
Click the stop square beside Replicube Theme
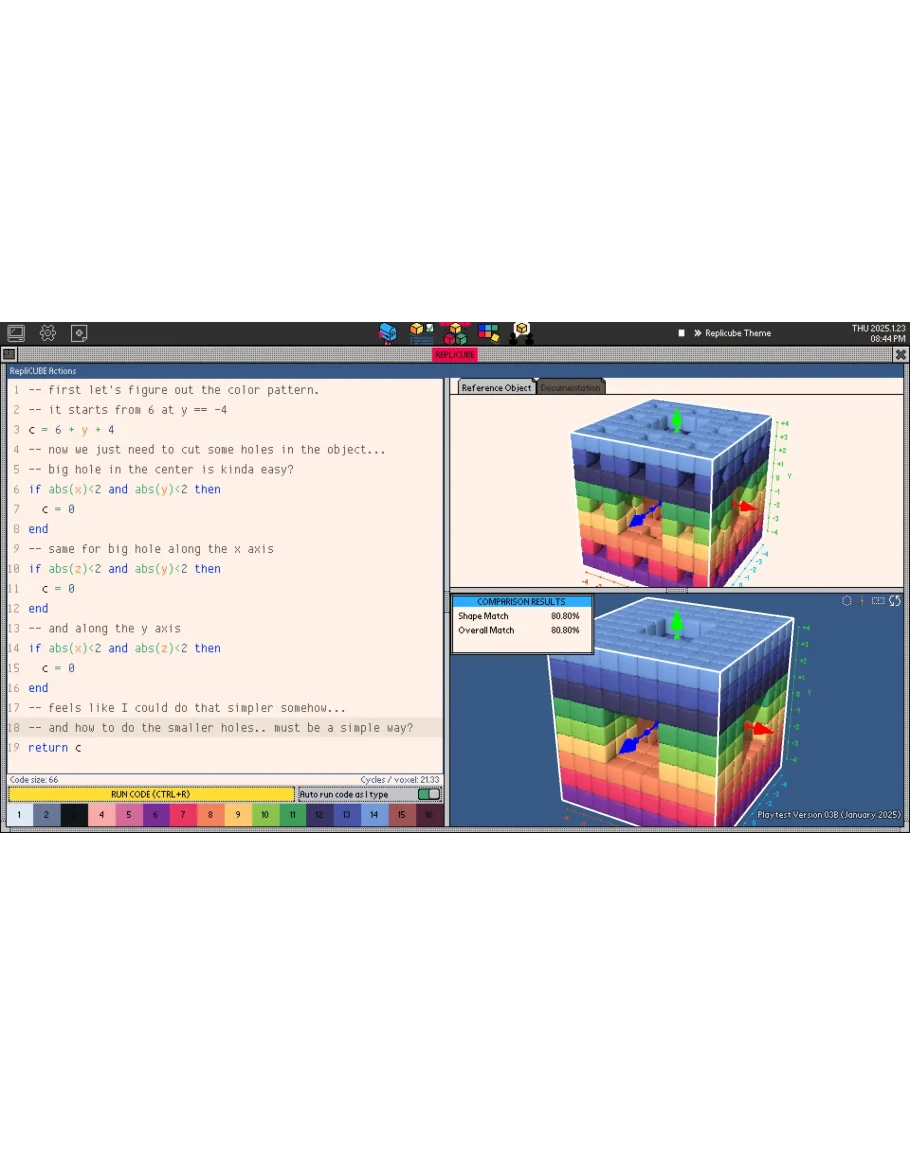pos(681,333)
